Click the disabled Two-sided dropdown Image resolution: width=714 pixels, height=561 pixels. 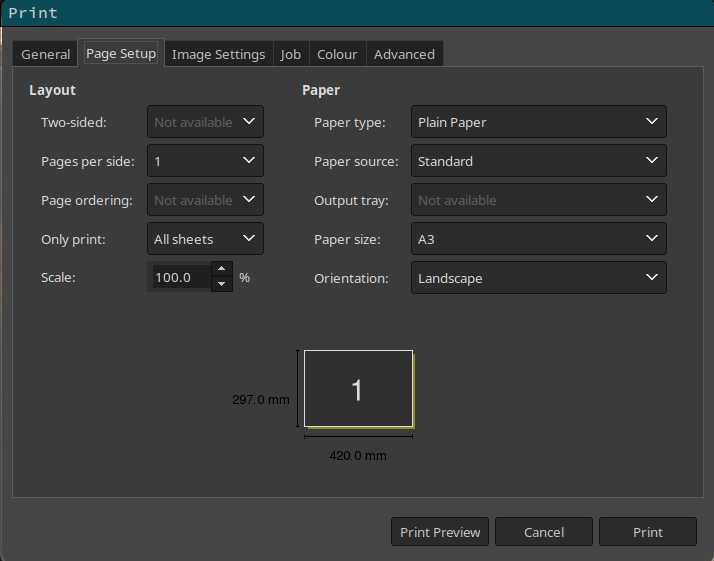(x=205, y=122)
